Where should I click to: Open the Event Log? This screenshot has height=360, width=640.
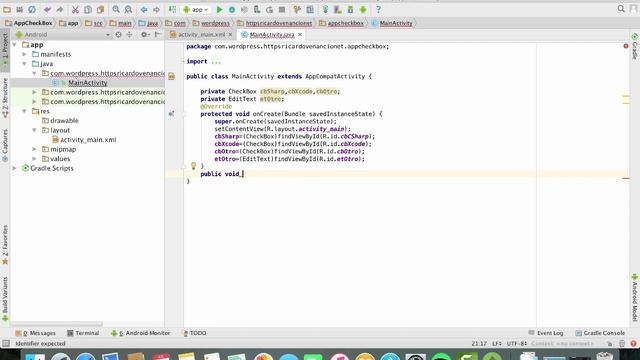546,333
